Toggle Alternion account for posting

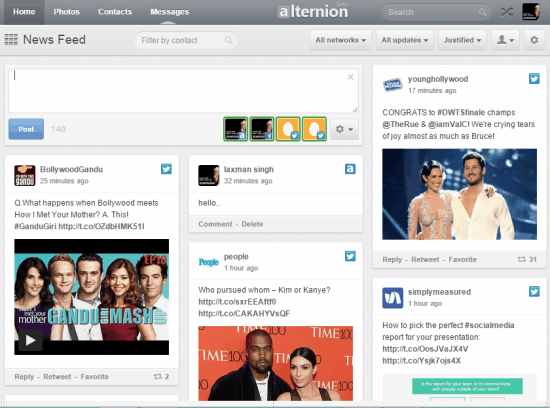tap(236, 129)
